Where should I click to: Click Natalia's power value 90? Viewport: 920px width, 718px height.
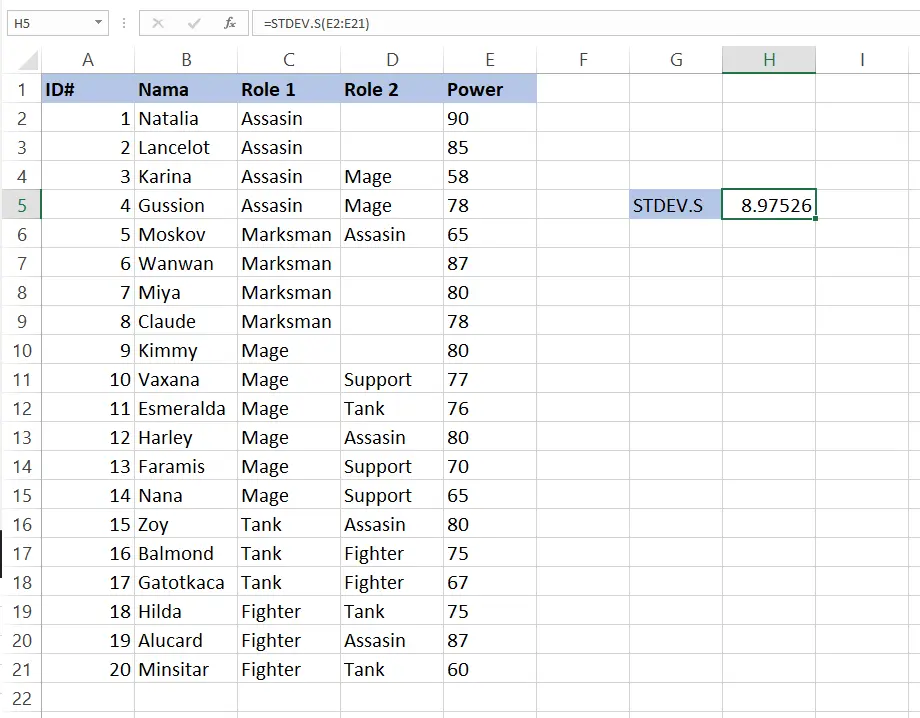pos(490,118)
